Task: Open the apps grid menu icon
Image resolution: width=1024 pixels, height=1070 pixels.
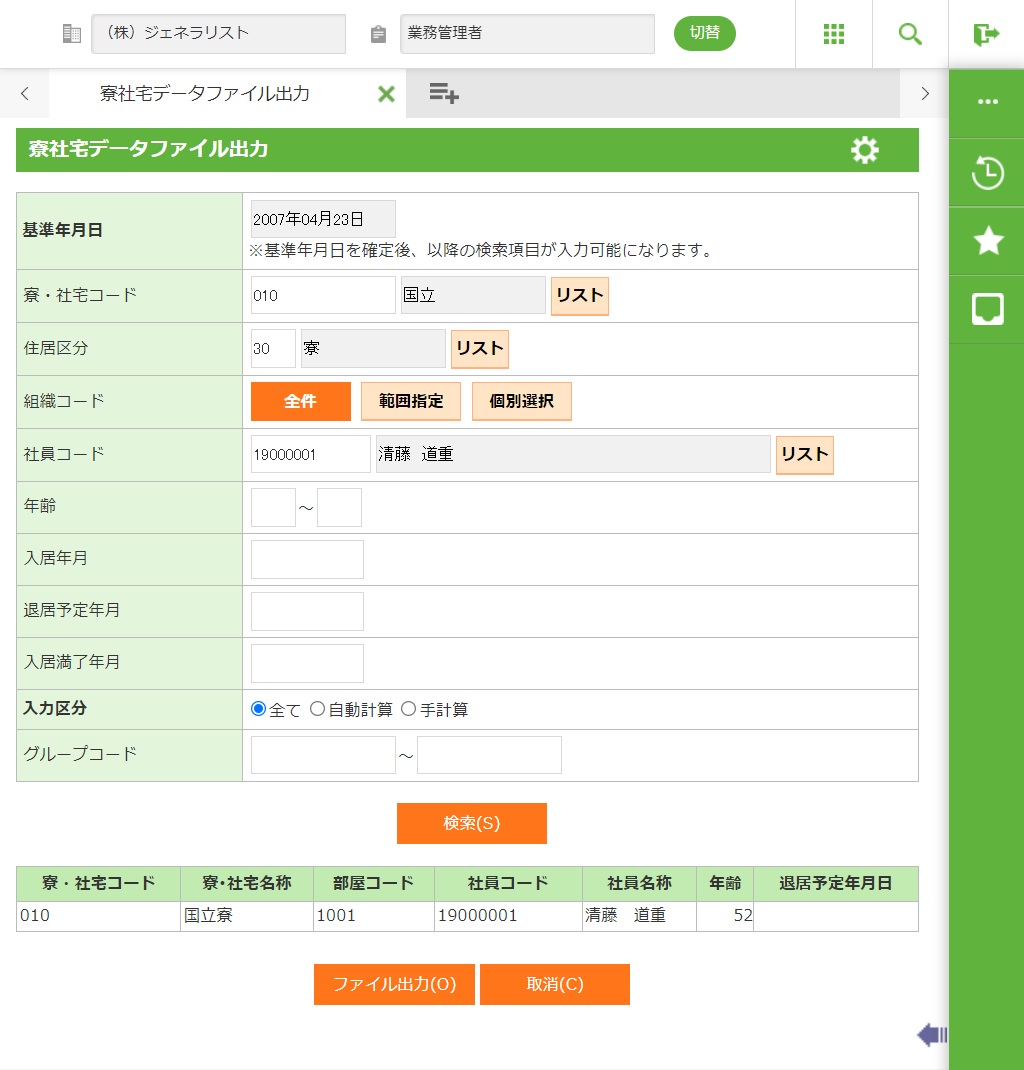Action: (834, 34)
